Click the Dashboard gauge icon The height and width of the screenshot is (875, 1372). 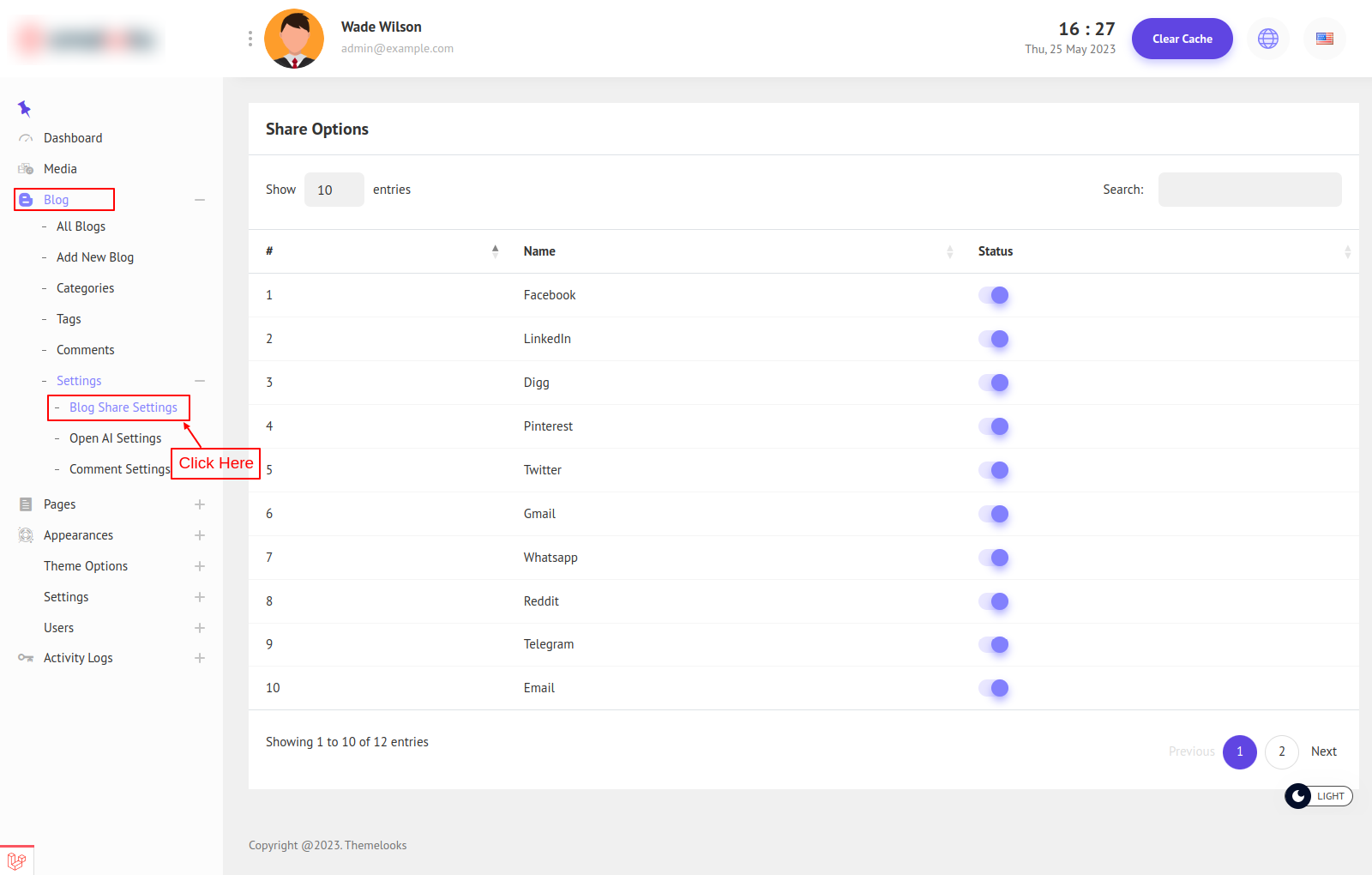tap(26, 138)
